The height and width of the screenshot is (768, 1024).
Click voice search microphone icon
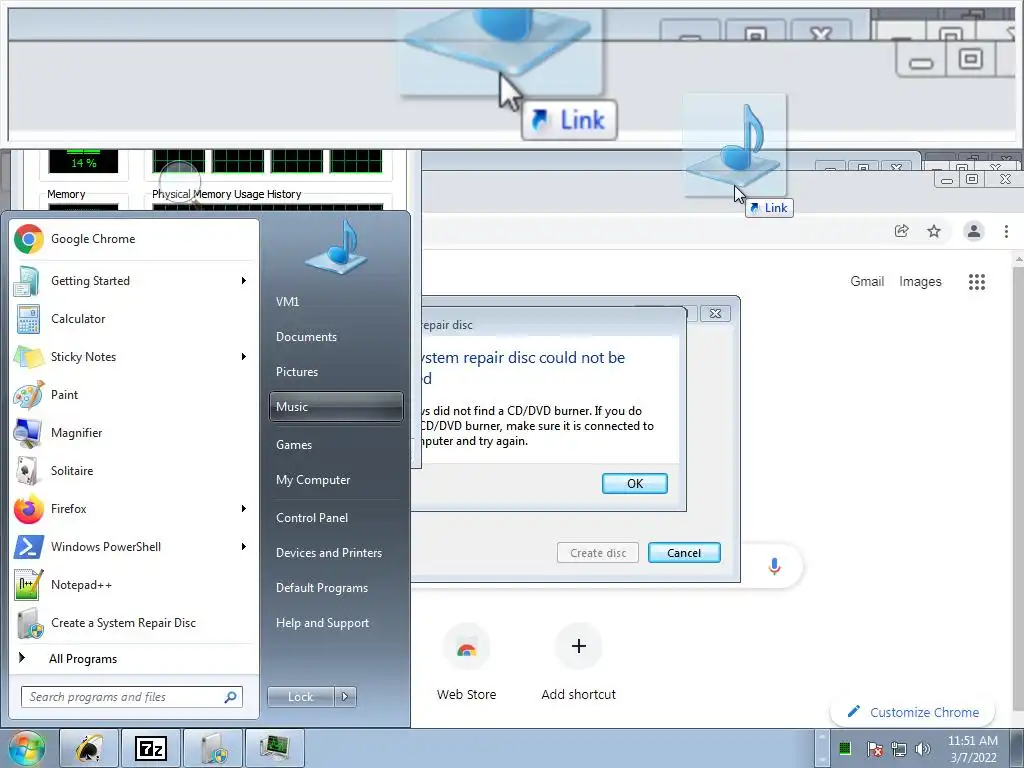pyautogui.click(x=775, y=566)
